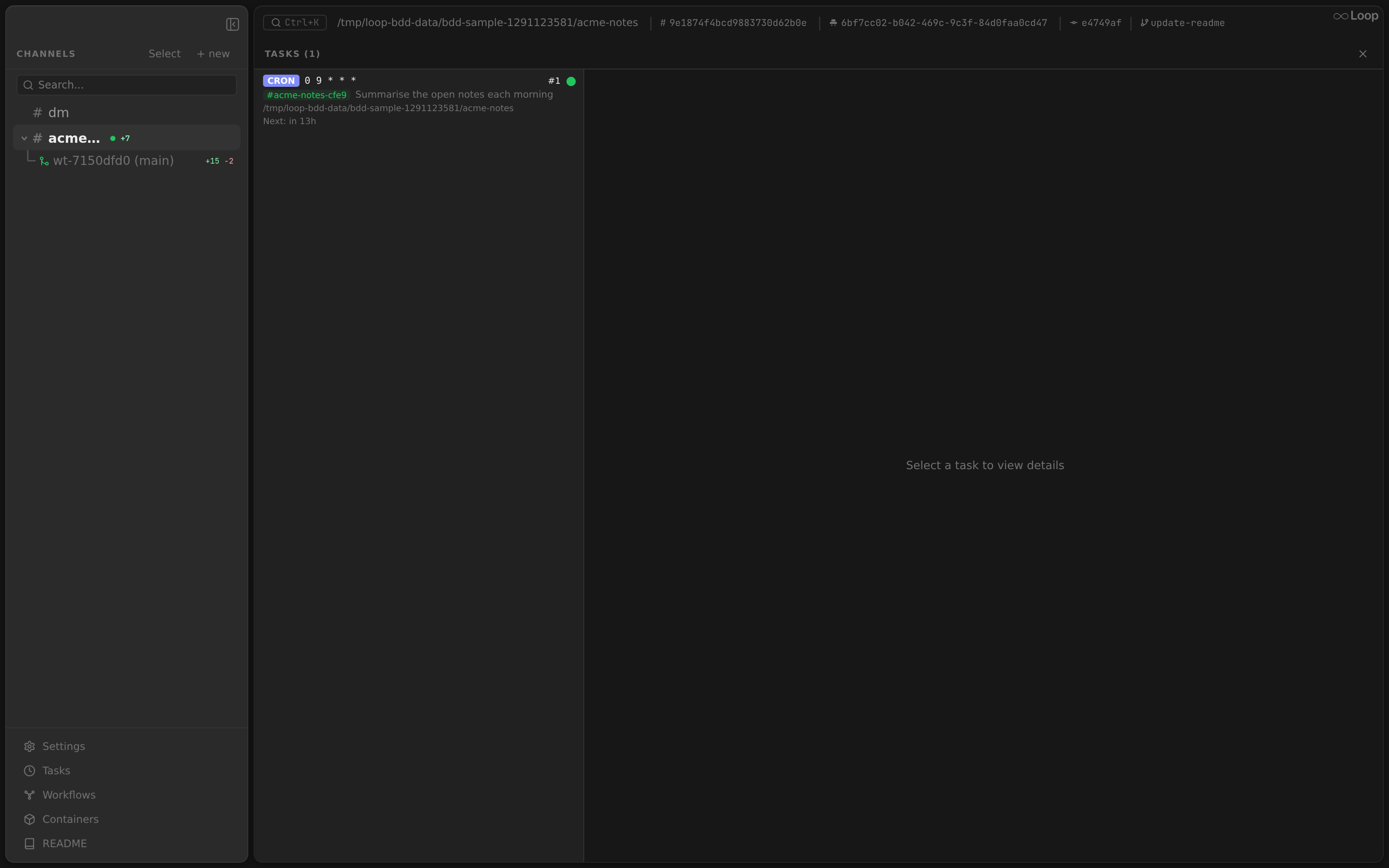1389x868 pixels.
Task: Click the 9e1874f4bcd9883730d62b0e hash
Action: [x=737, y=23]
